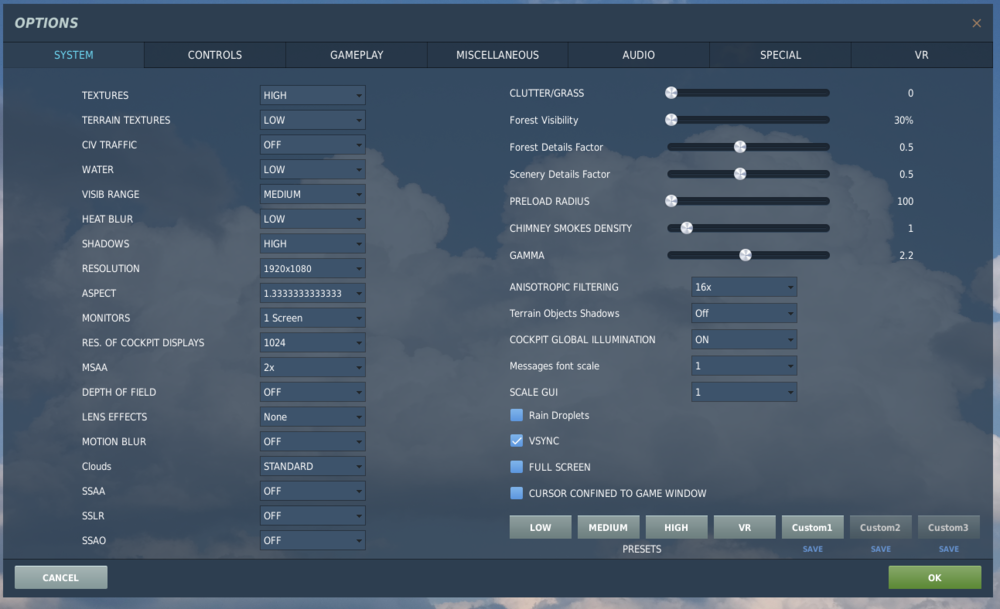Open the COCKPIT GLOBAL ILLUMINATION dropdown
The width and height of the screenshot is (1000, 609).
(x=744, y=339)
